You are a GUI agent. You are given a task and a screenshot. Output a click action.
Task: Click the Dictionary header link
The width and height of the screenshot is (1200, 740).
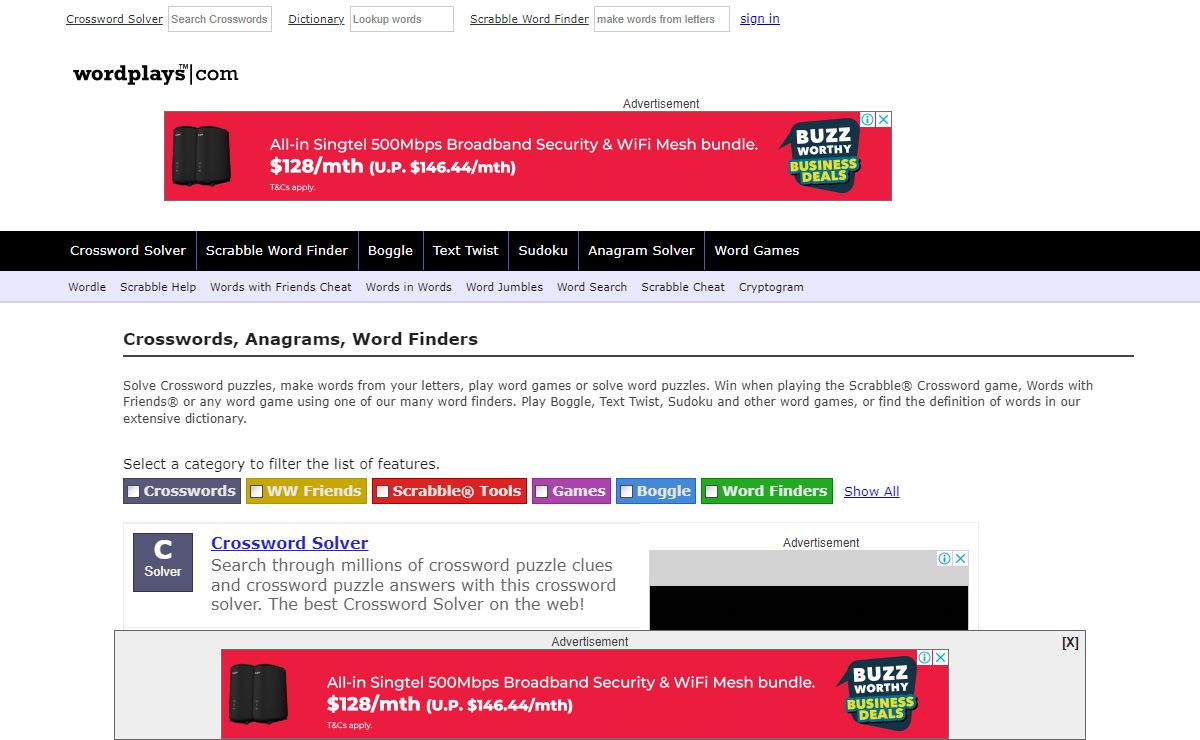coord(316,19)
